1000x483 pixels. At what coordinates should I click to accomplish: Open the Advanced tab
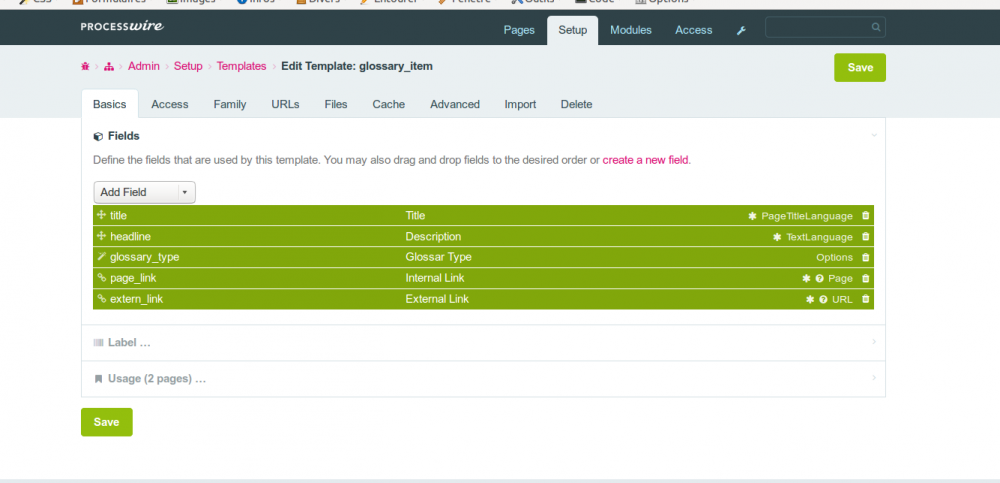click(454, 104)
